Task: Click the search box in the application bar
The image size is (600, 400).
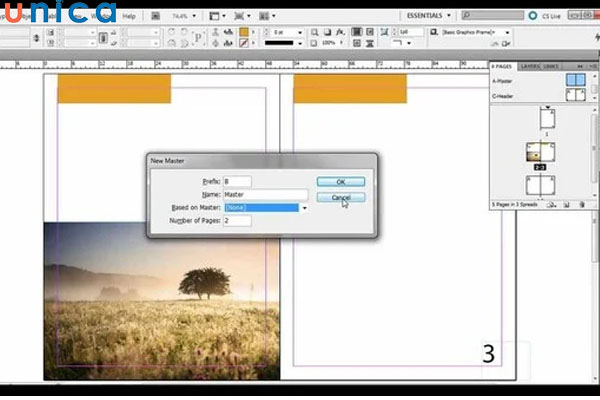Action: tap(493, 15)
